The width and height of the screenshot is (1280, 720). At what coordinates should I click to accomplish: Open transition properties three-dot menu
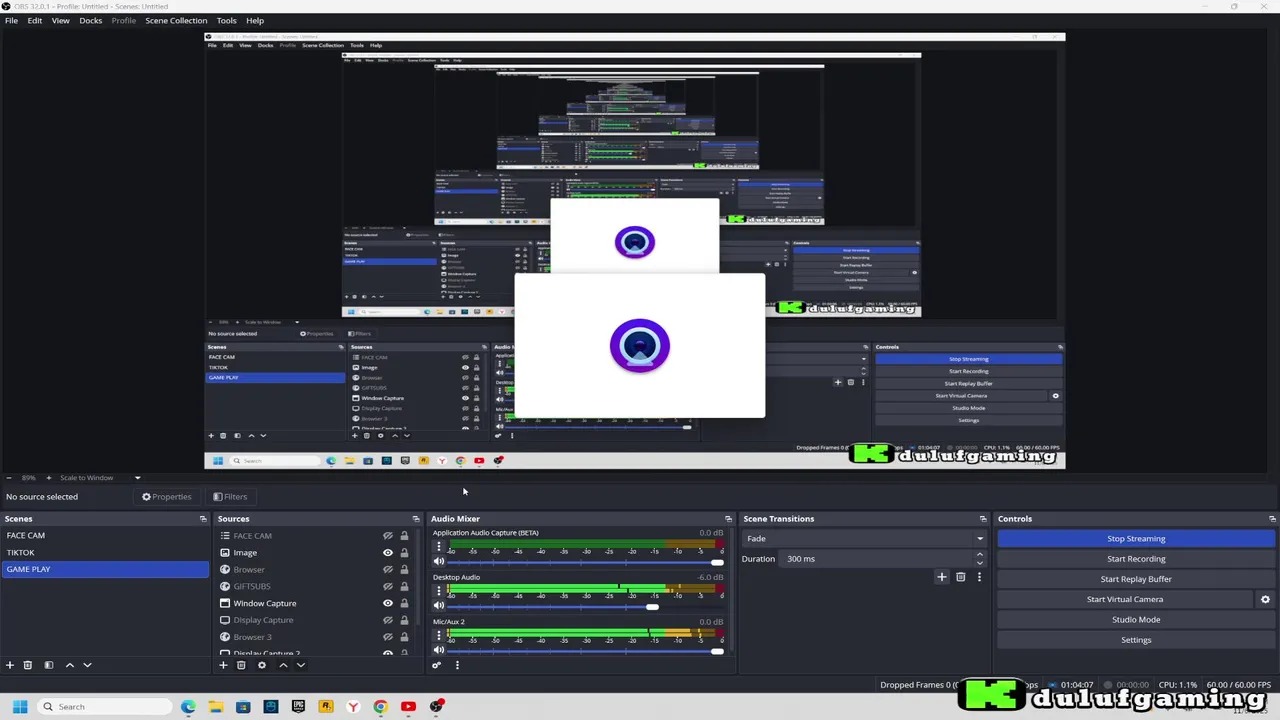coord(979,577)
